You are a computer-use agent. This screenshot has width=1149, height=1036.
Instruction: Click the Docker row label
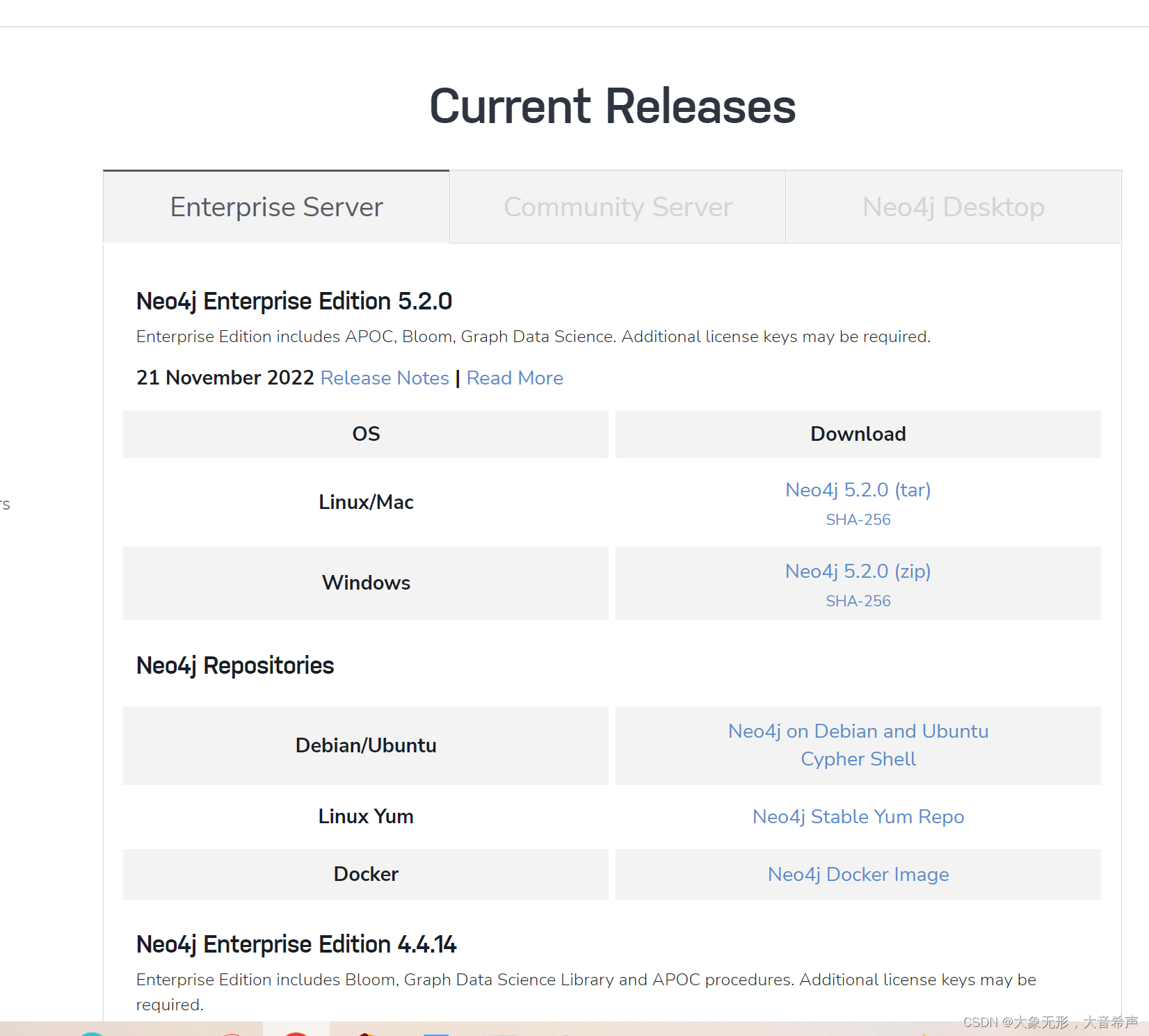[x=366, y=874]
